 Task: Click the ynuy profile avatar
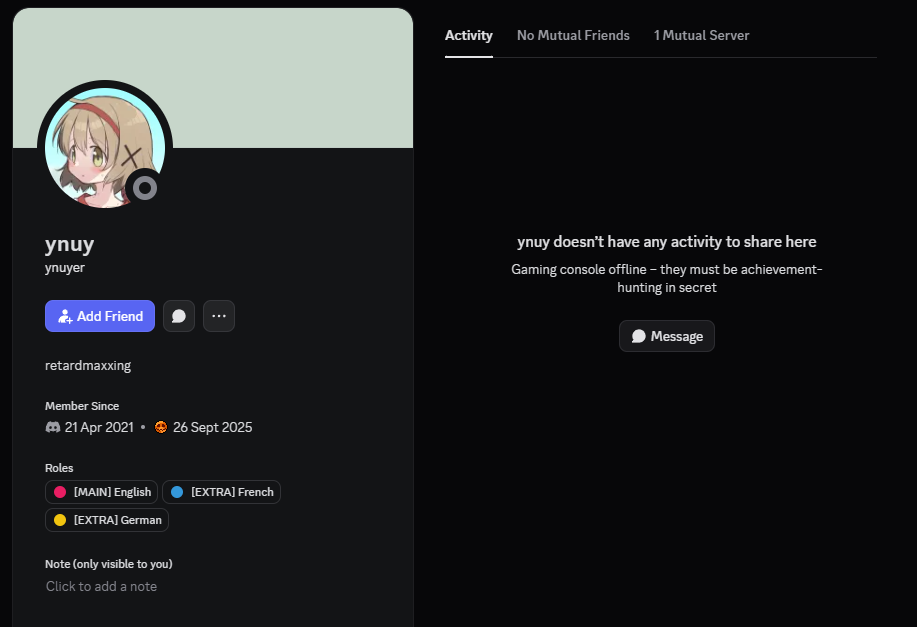tap(105, 148)
